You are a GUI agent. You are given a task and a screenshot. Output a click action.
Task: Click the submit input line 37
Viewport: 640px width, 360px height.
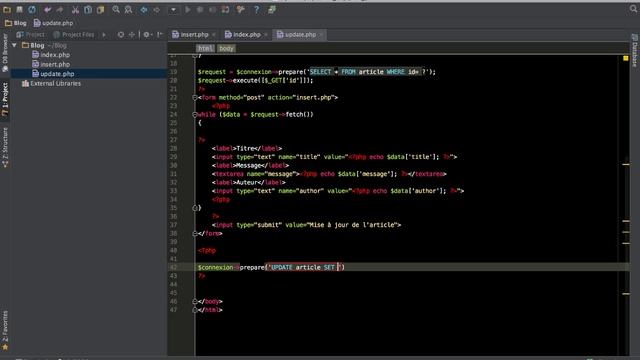(306, 225)
